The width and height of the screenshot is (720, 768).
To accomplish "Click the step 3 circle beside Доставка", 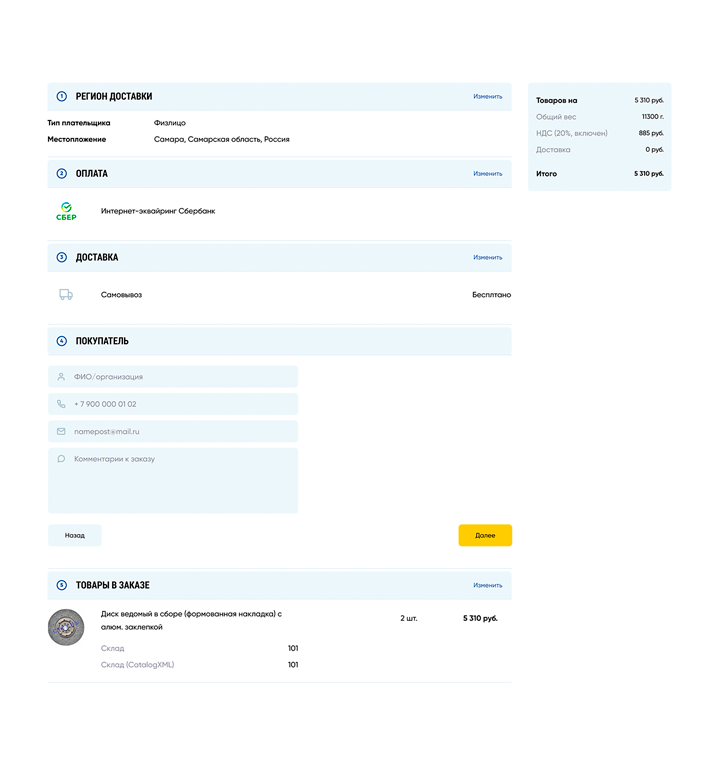I will (x=62, y=258).
